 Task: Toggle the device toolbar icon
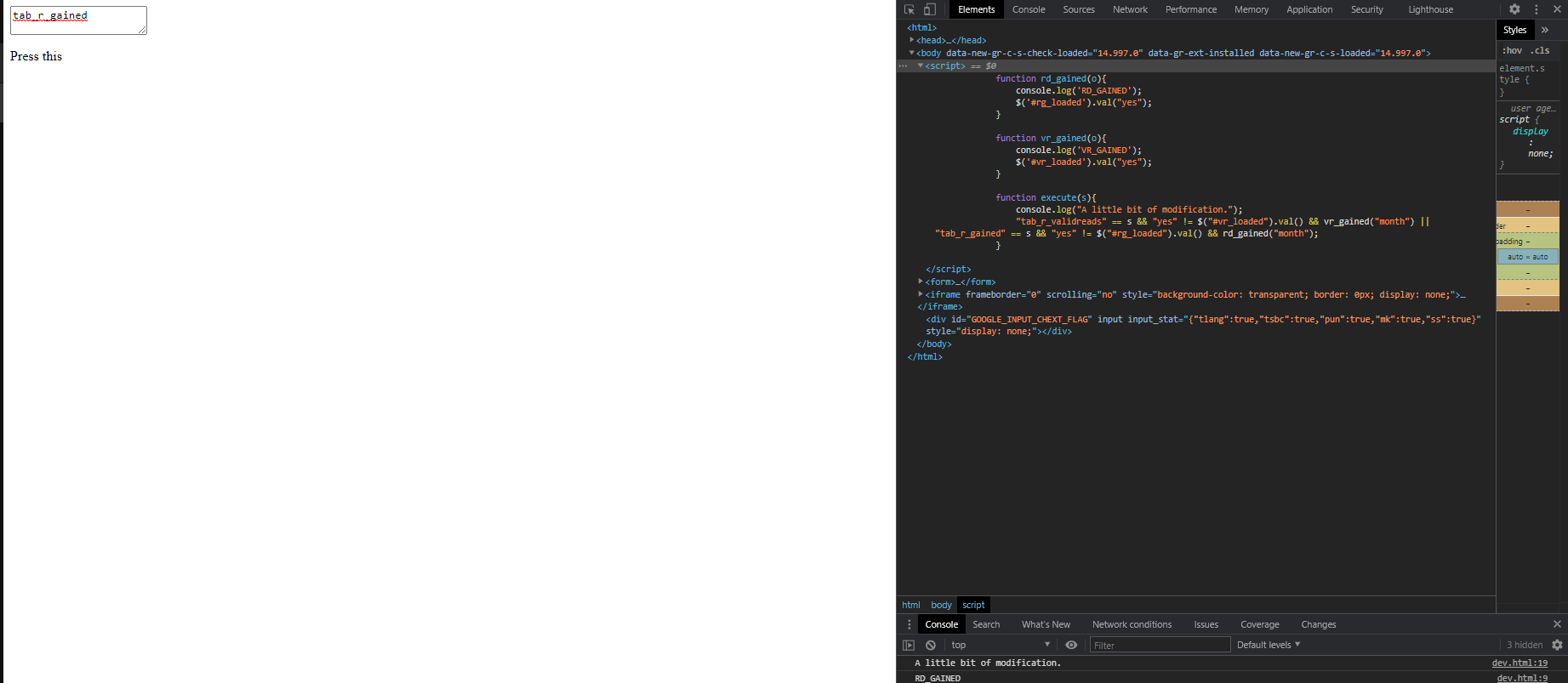pyautogui.click(x=929, y=9)
